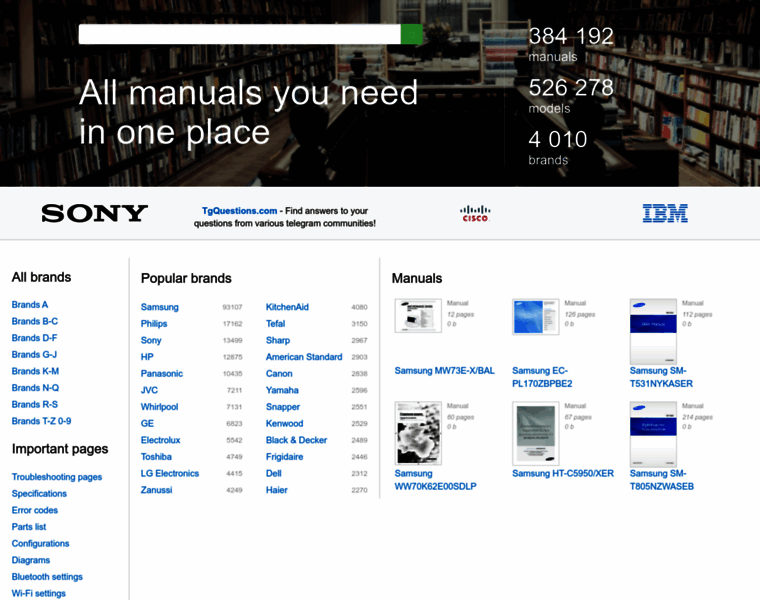Open JVC brand manuals
The image size is (760, 600).
tap(149, 390)
